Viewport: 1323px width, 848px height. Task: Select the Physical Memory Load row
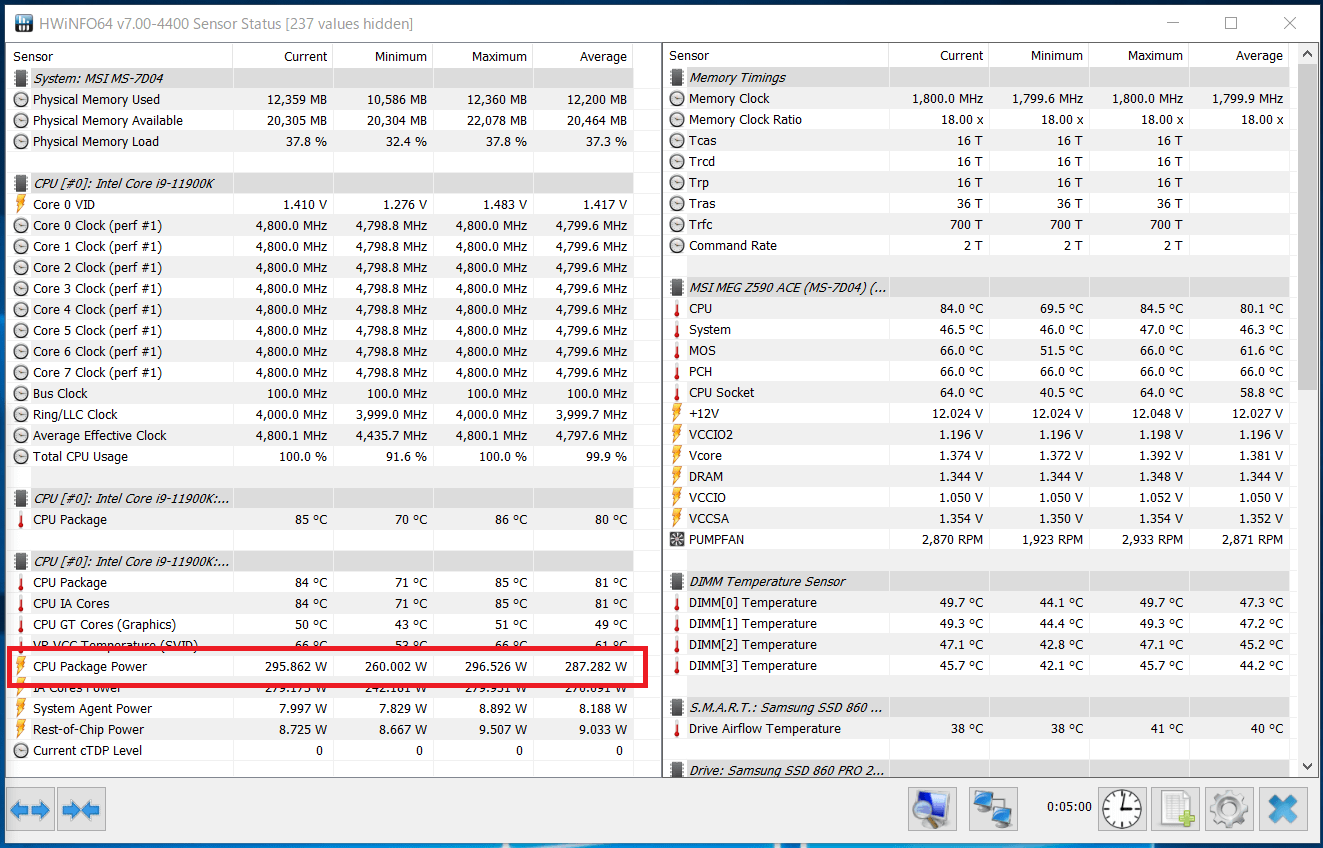(x=321, y=142)
